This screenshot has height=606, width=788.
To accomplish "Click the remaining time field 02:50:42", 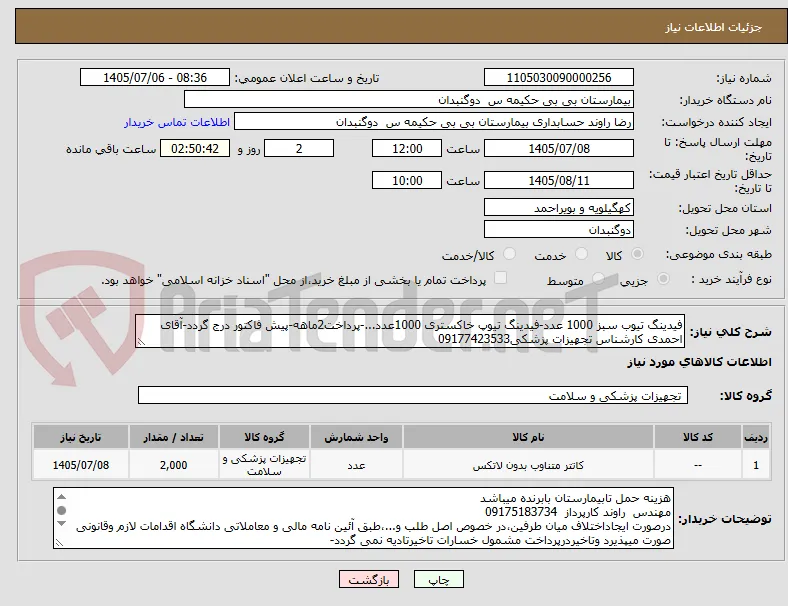I will click(195, 149).
